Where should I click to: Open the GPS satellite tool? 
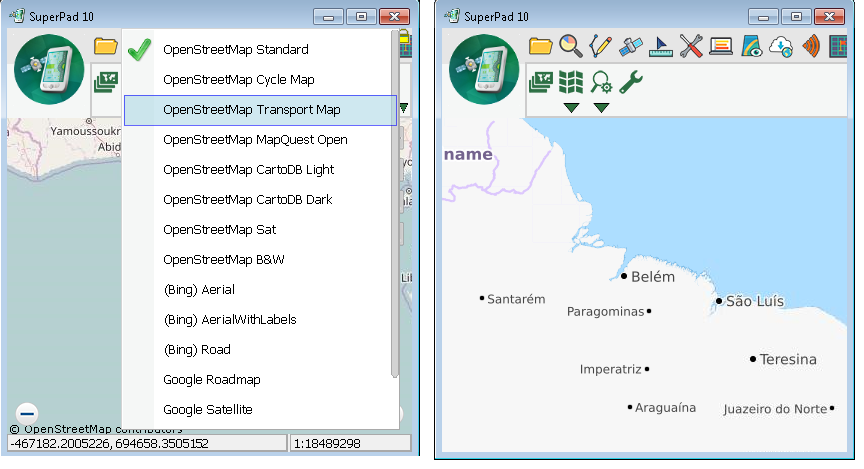coord(630,47)
